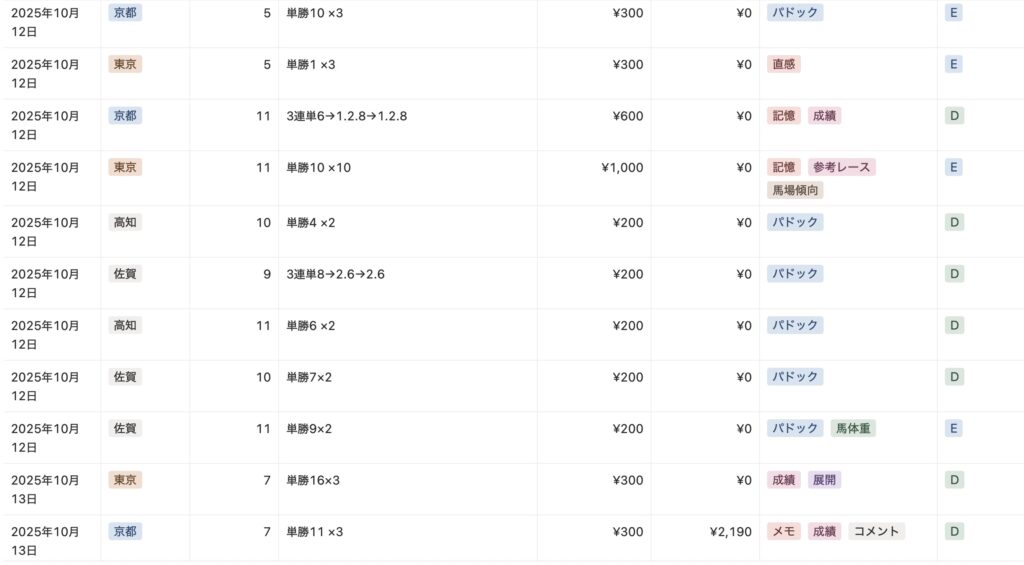Click the 展開 tag
1024x565 pixels.
(825, 480)
